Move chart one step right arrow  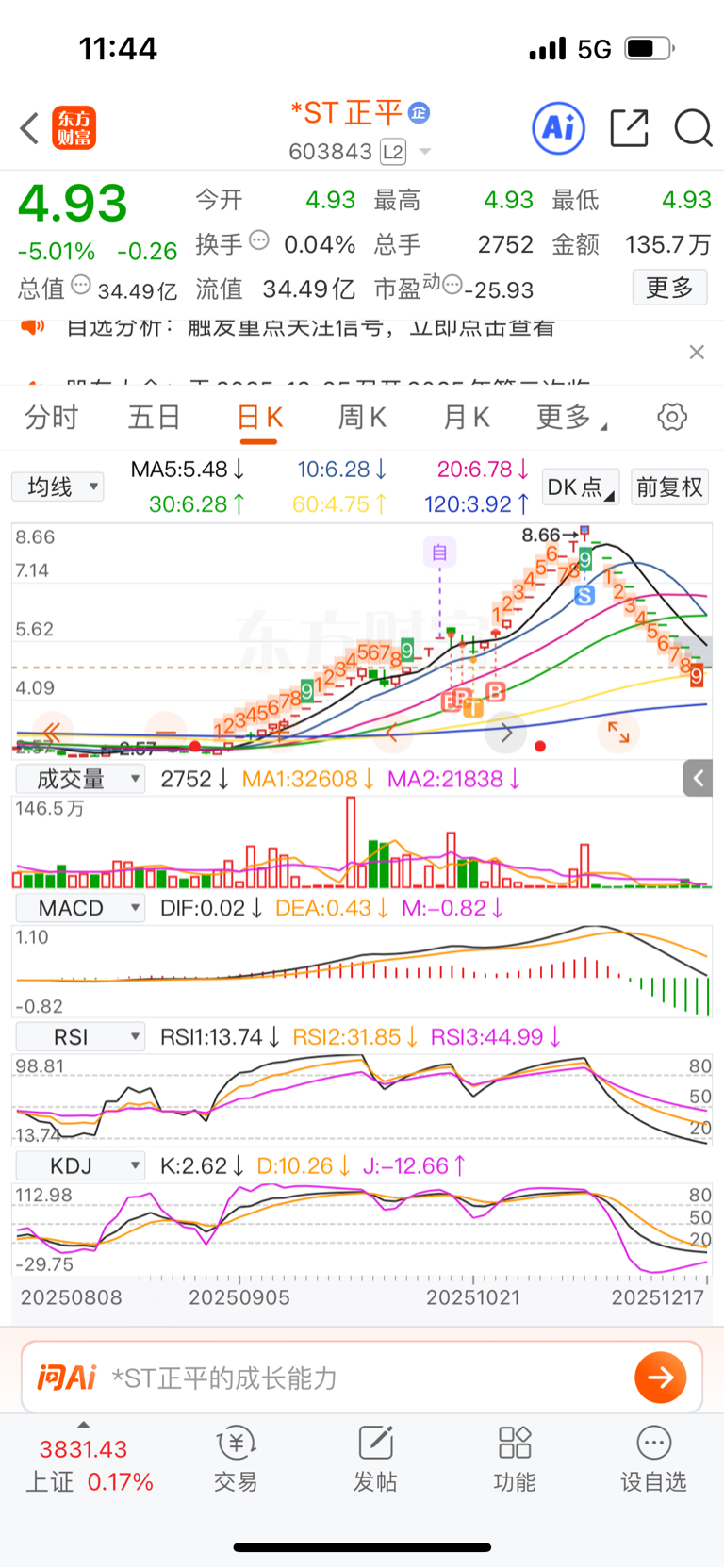tap(506, 733)
